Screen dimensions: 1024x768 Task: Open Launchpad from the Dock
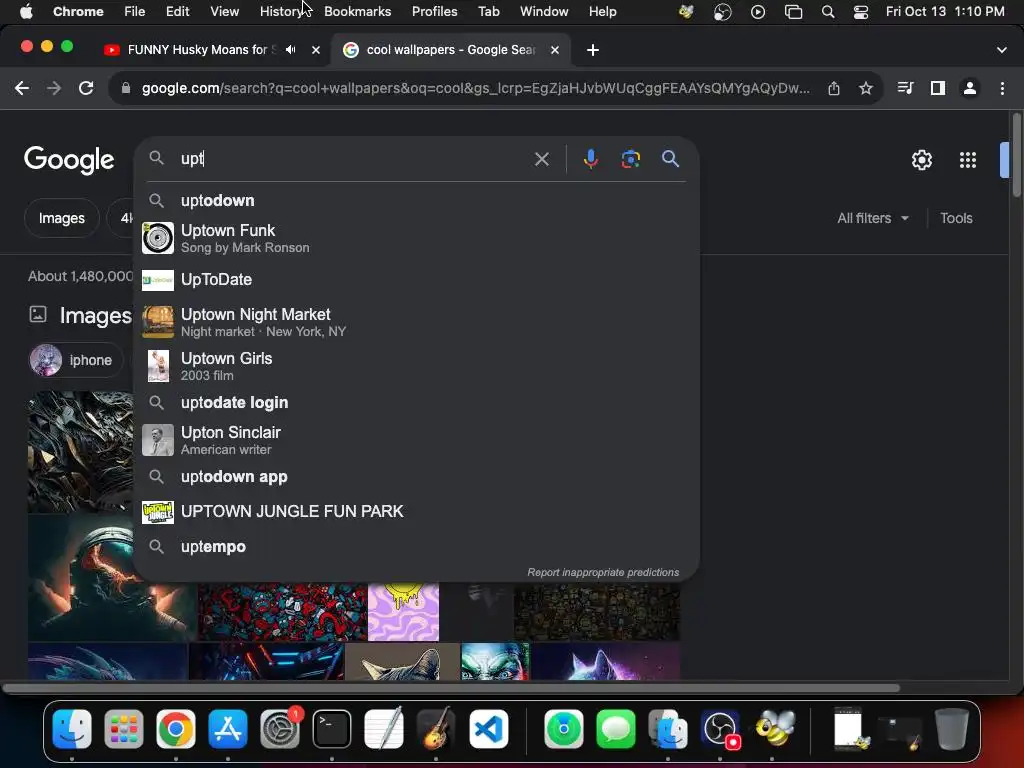pos(123,729)
